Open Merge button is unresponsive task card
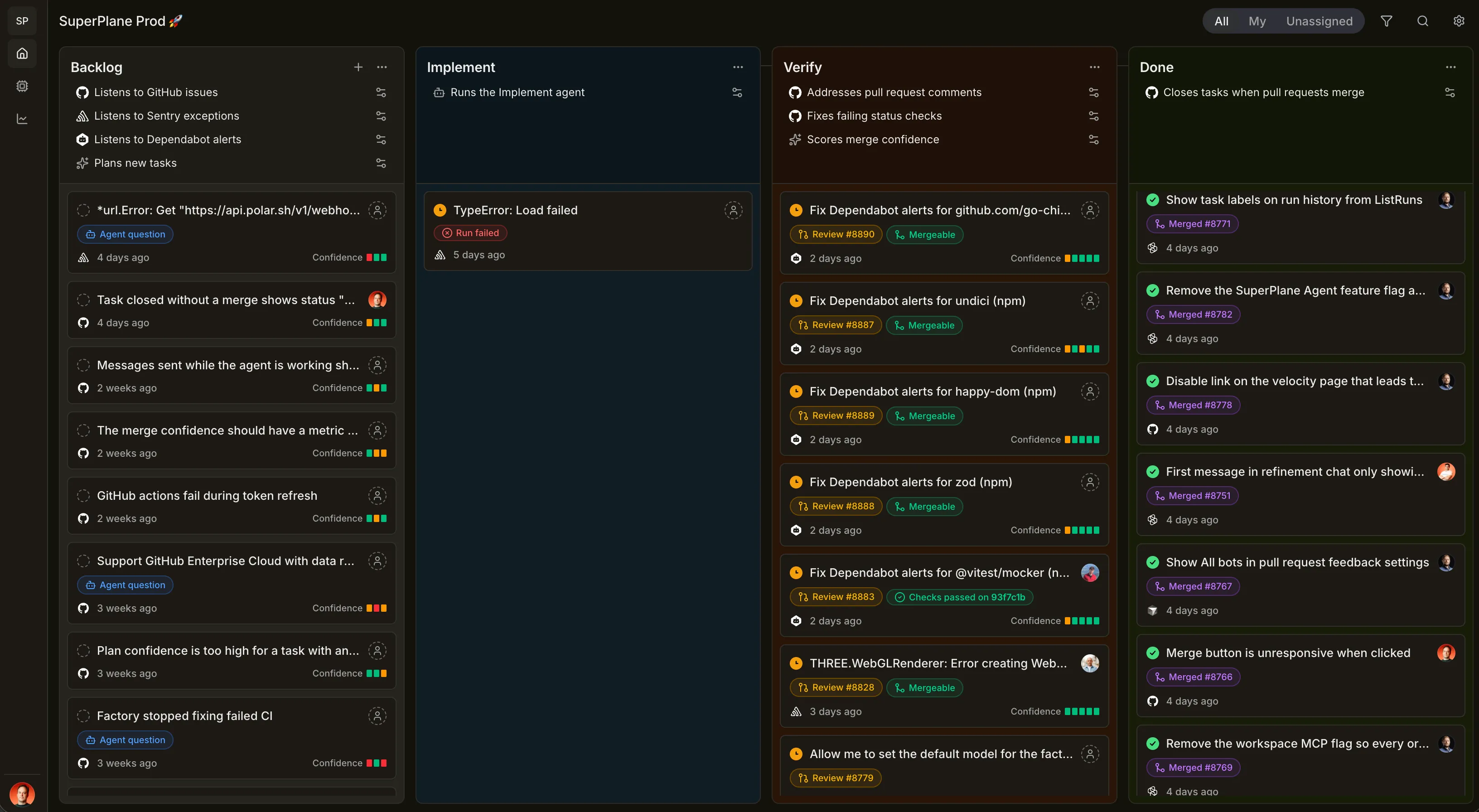Image resolution: width=1479 pixels, height=812 pixels. pos(1300,676)
